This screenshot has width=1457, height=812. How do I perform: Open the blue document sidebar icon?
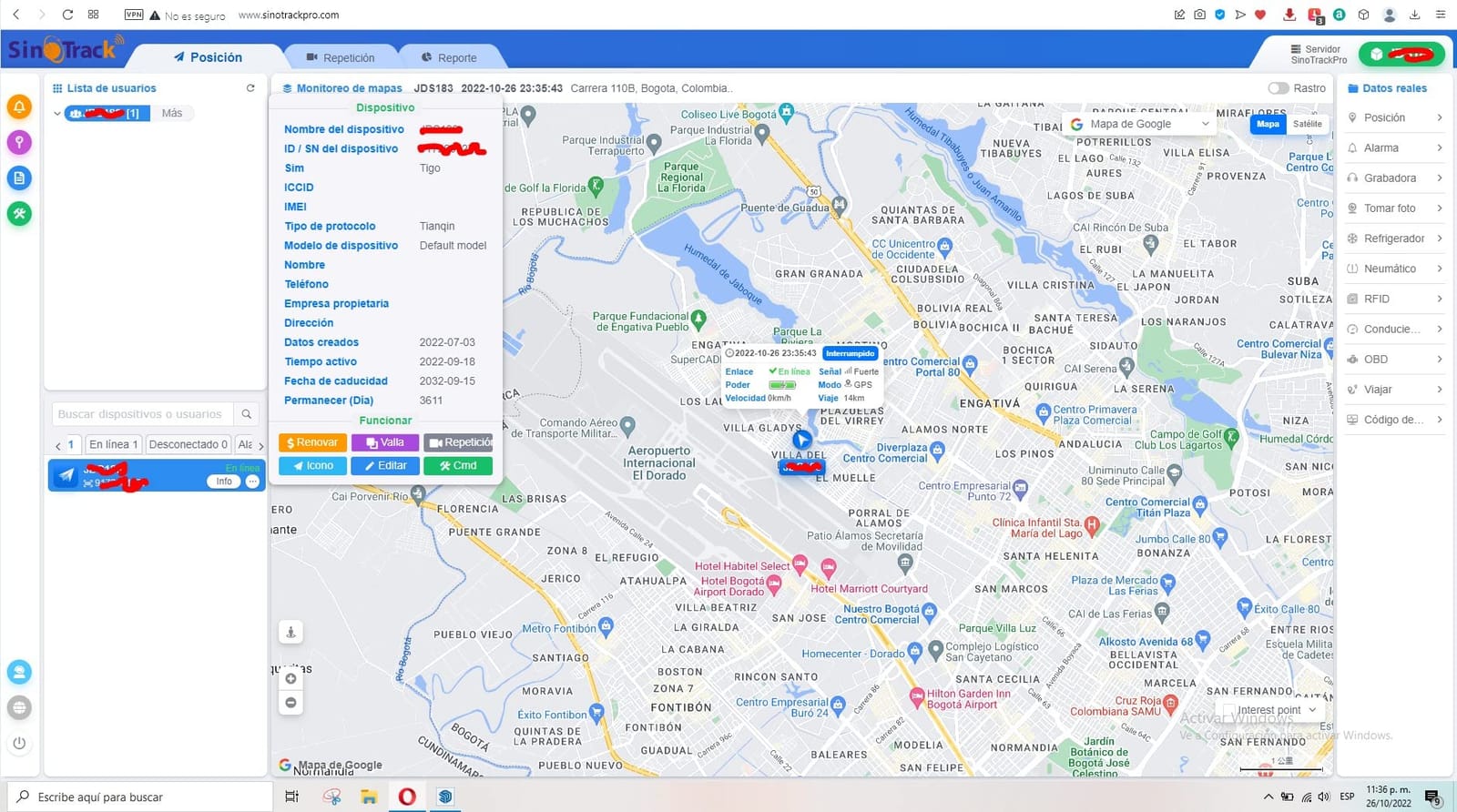tap(19, 178)
